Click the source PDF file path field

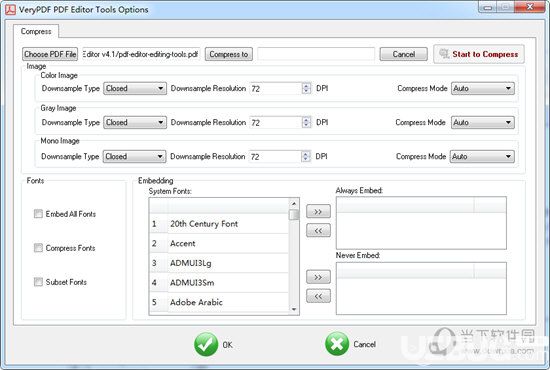[x=141, y=54]
